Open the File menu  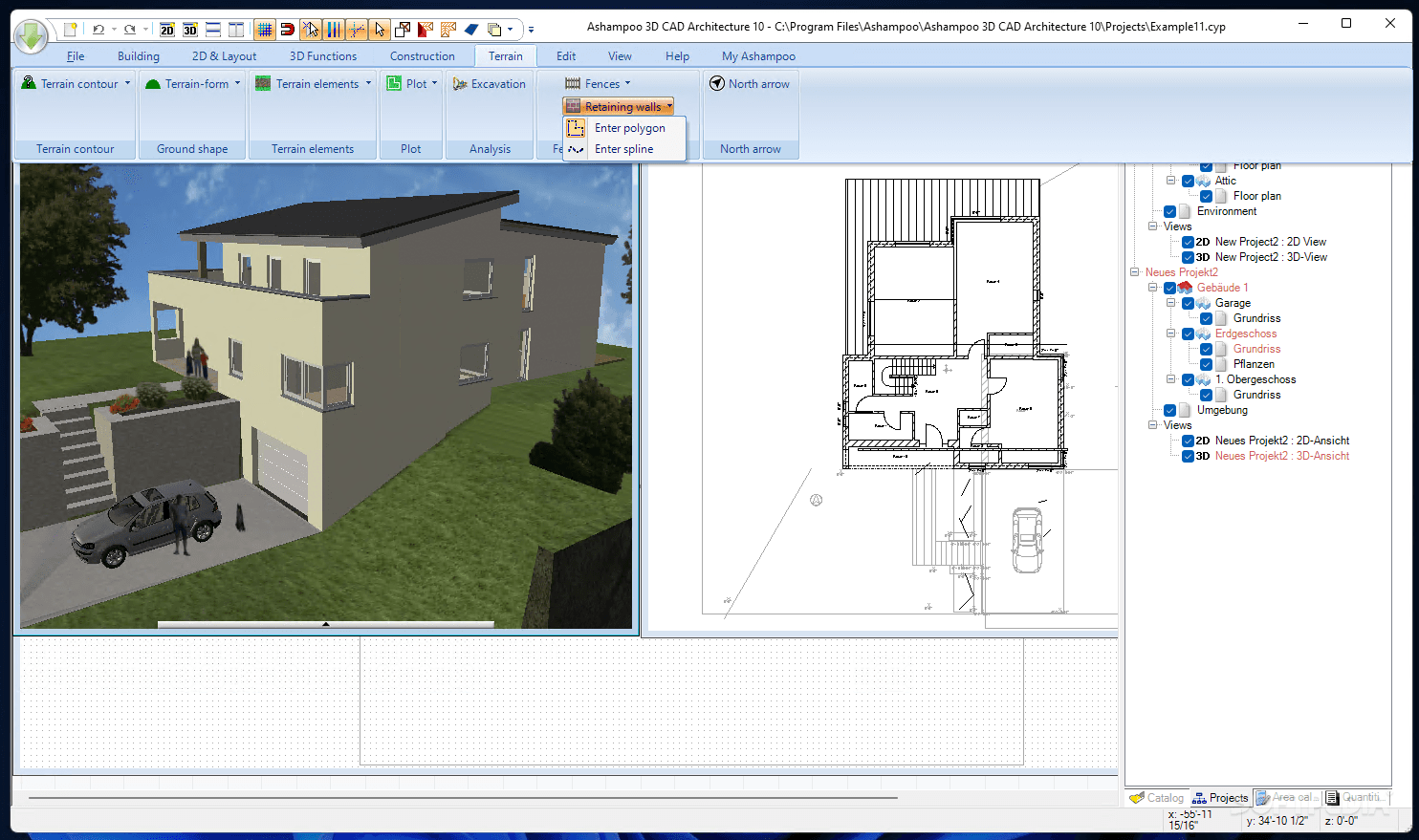click(76, 56)
